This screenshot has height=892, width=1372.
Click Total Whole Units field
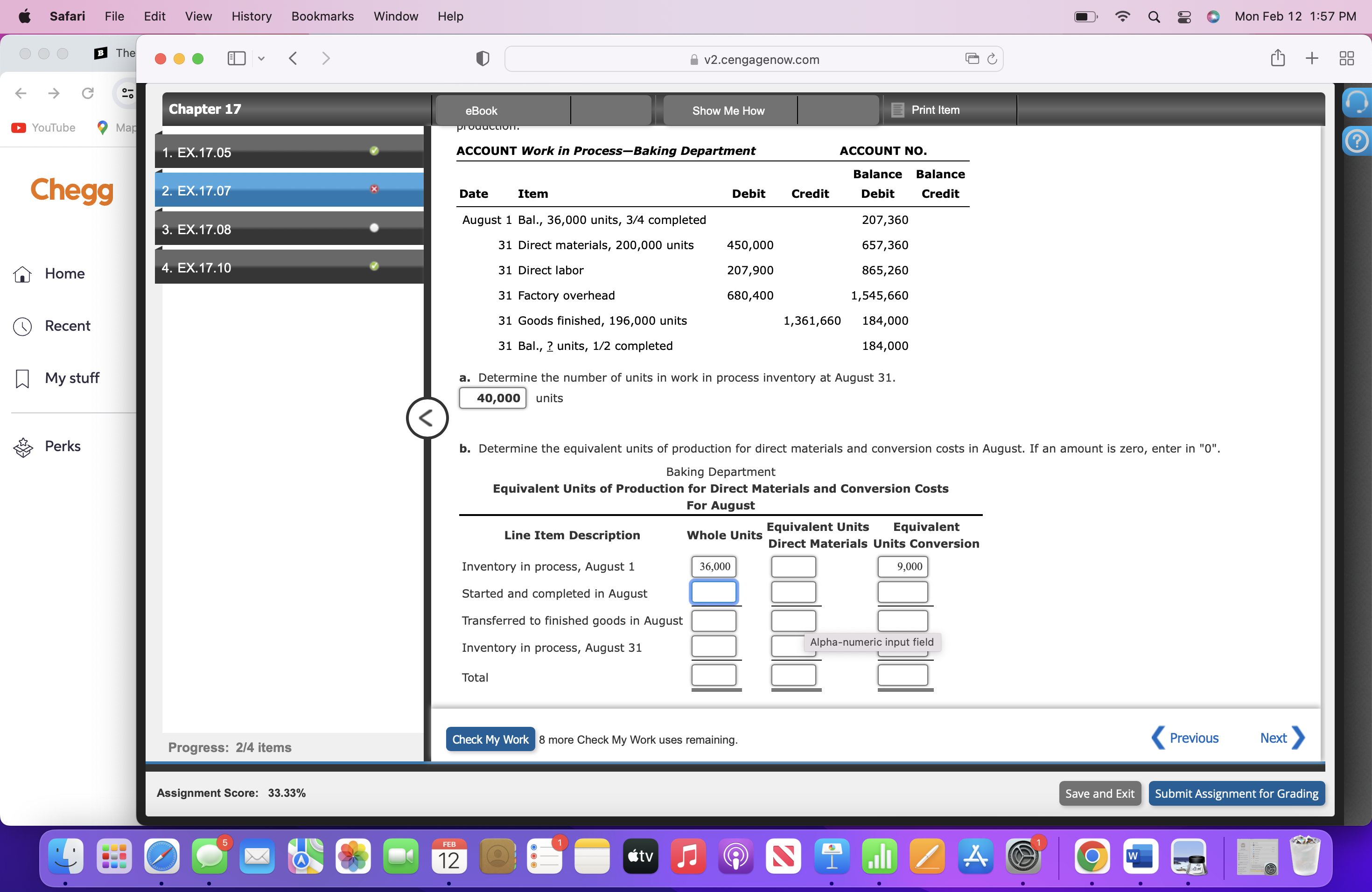pos(714,675)
